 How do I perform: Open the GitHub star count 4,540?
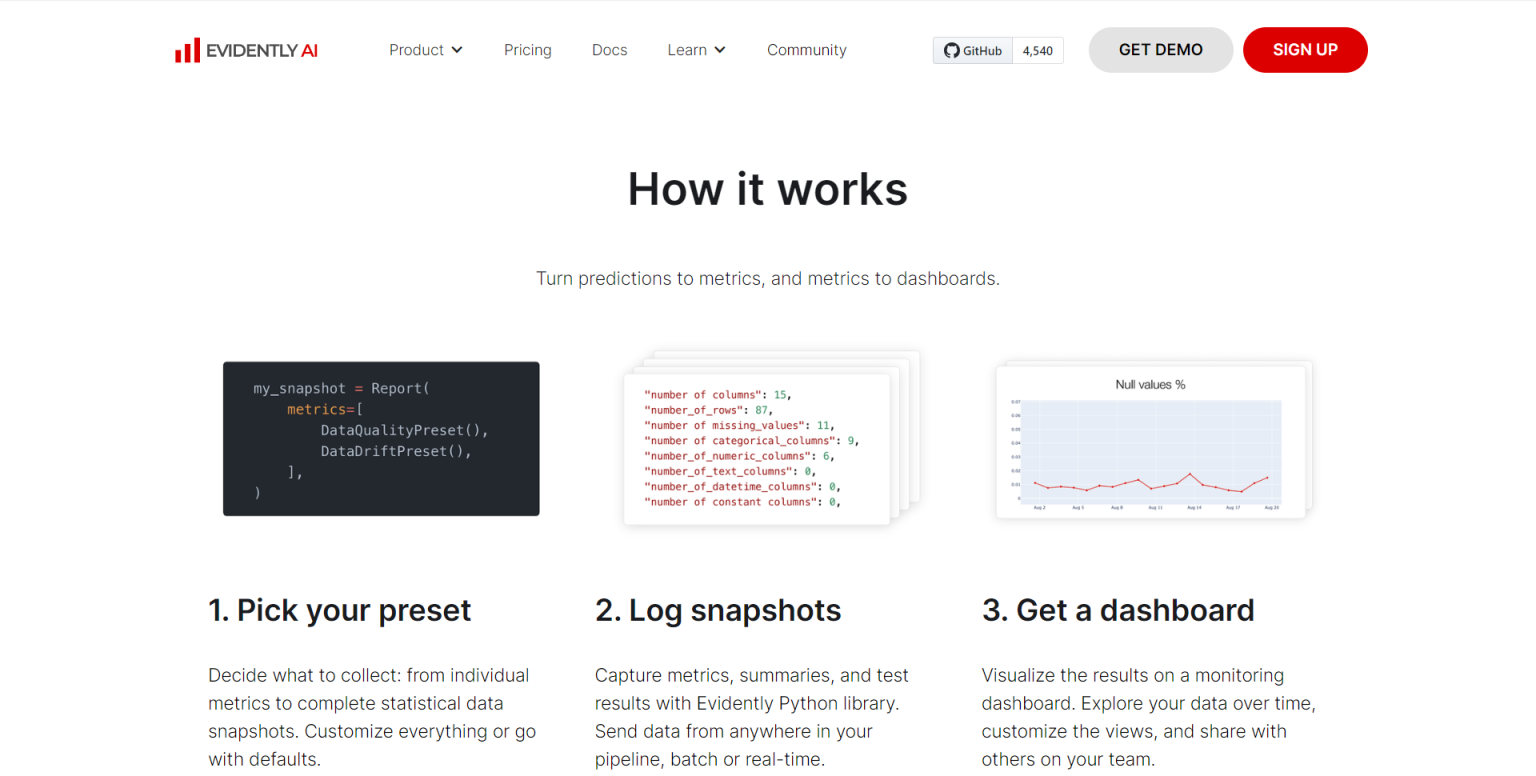1037,51
